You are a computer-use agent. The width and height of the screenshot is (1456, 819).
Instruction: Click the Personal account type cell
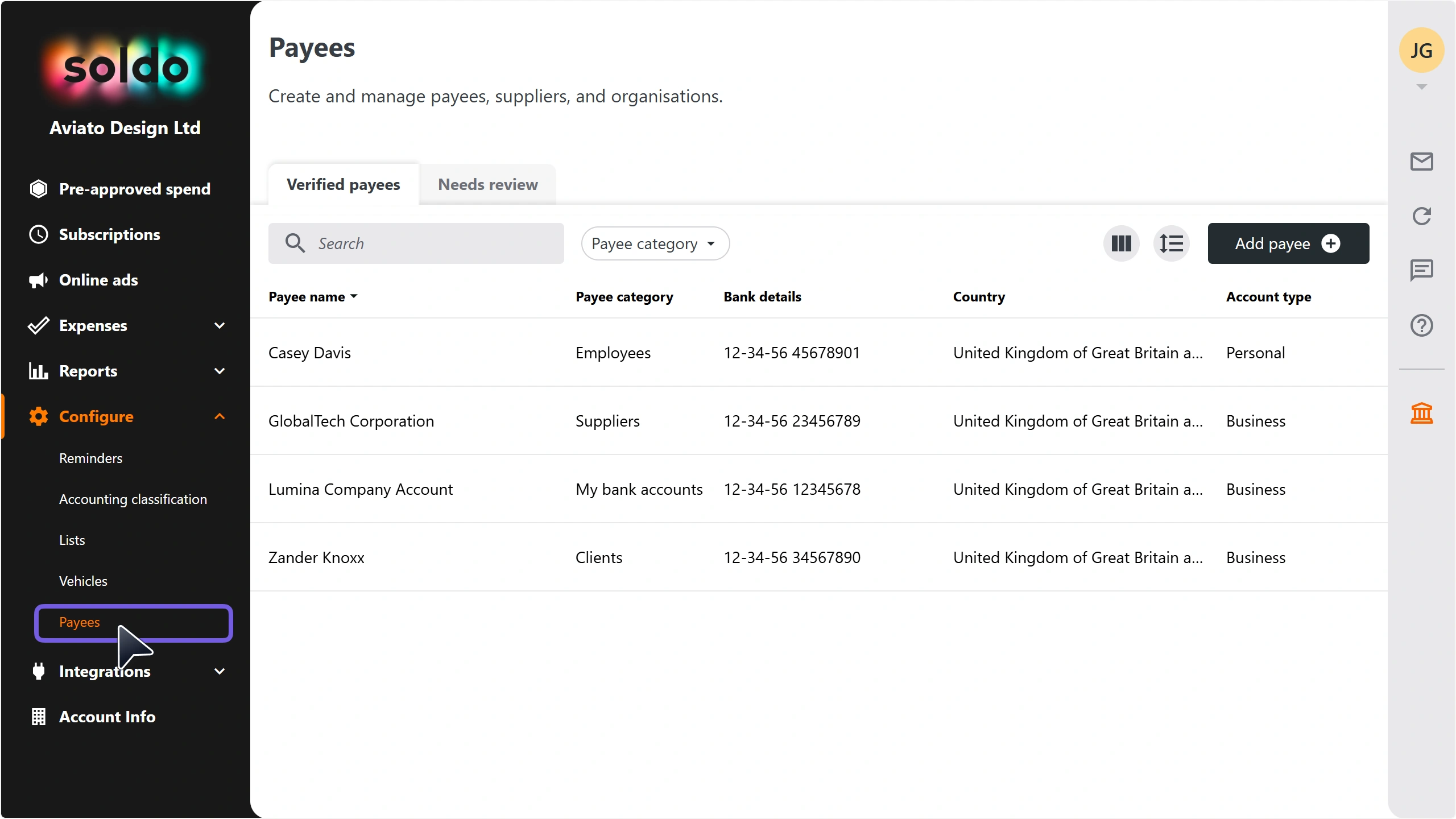(1255, 353)
